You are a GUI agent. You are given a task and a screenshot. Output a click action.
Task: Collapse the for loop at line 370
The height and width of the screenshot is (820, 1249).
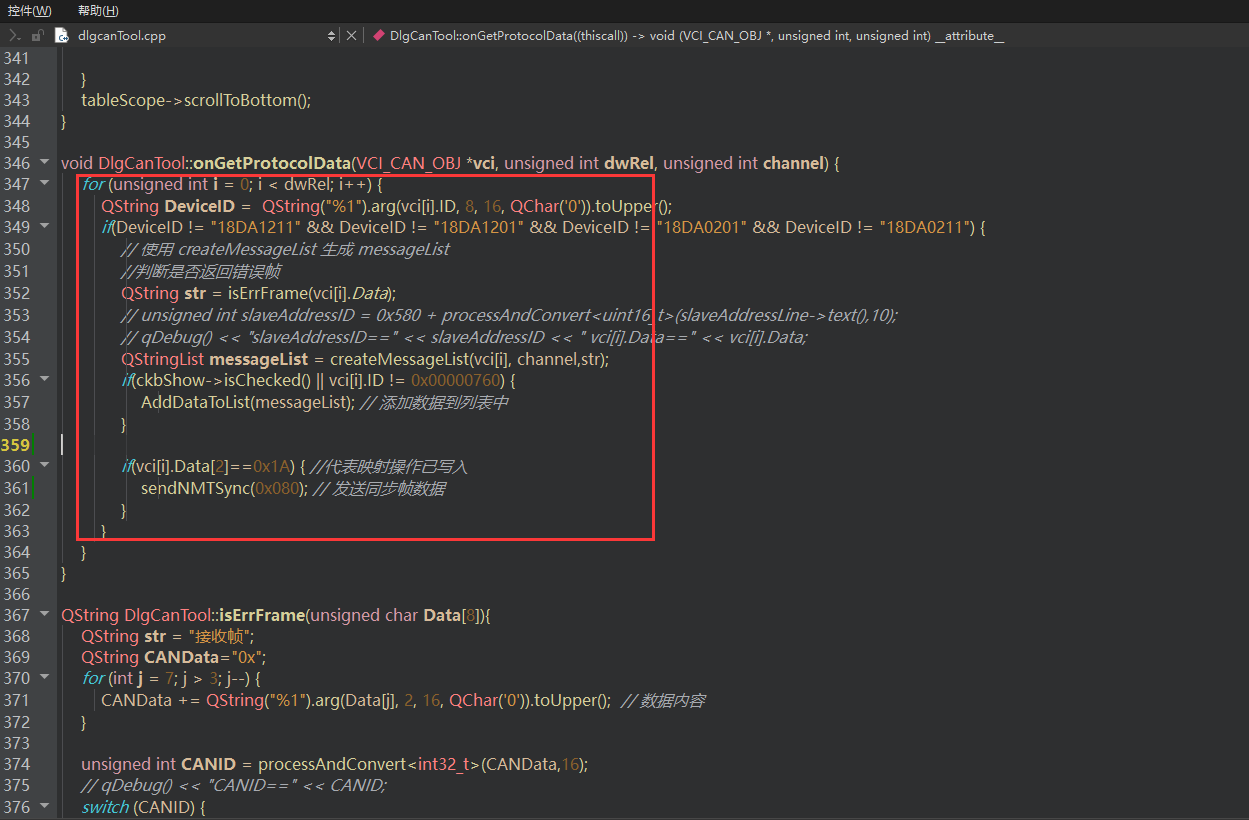click(x=44, y=678)
